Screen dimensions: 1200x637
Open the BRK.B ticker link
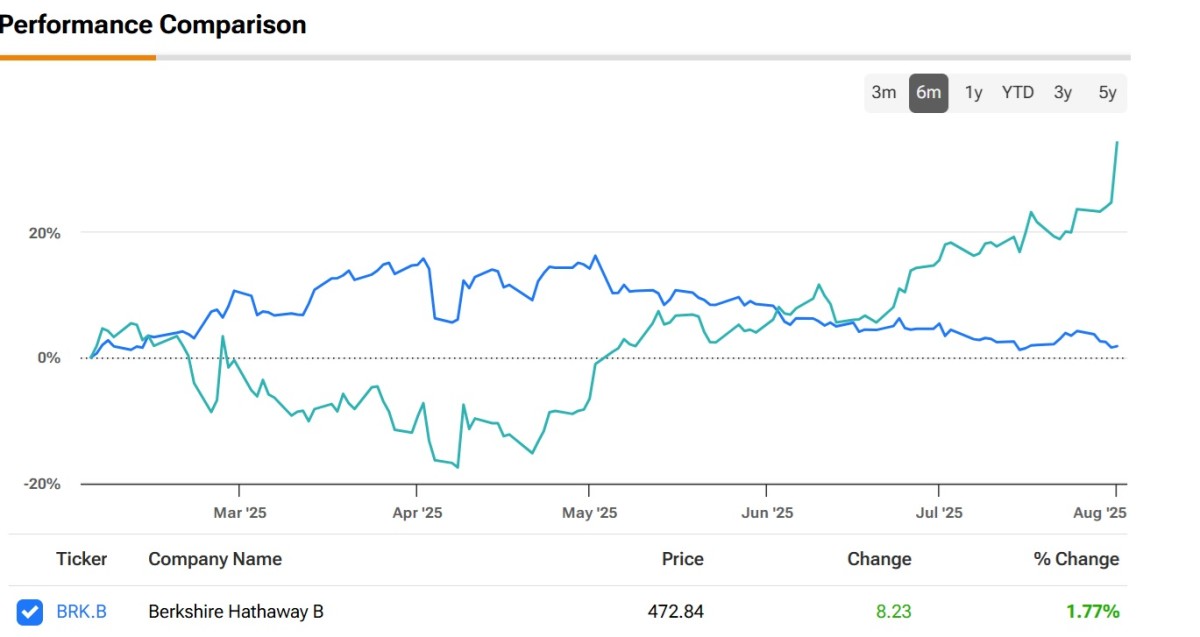[x=81, y=611]
